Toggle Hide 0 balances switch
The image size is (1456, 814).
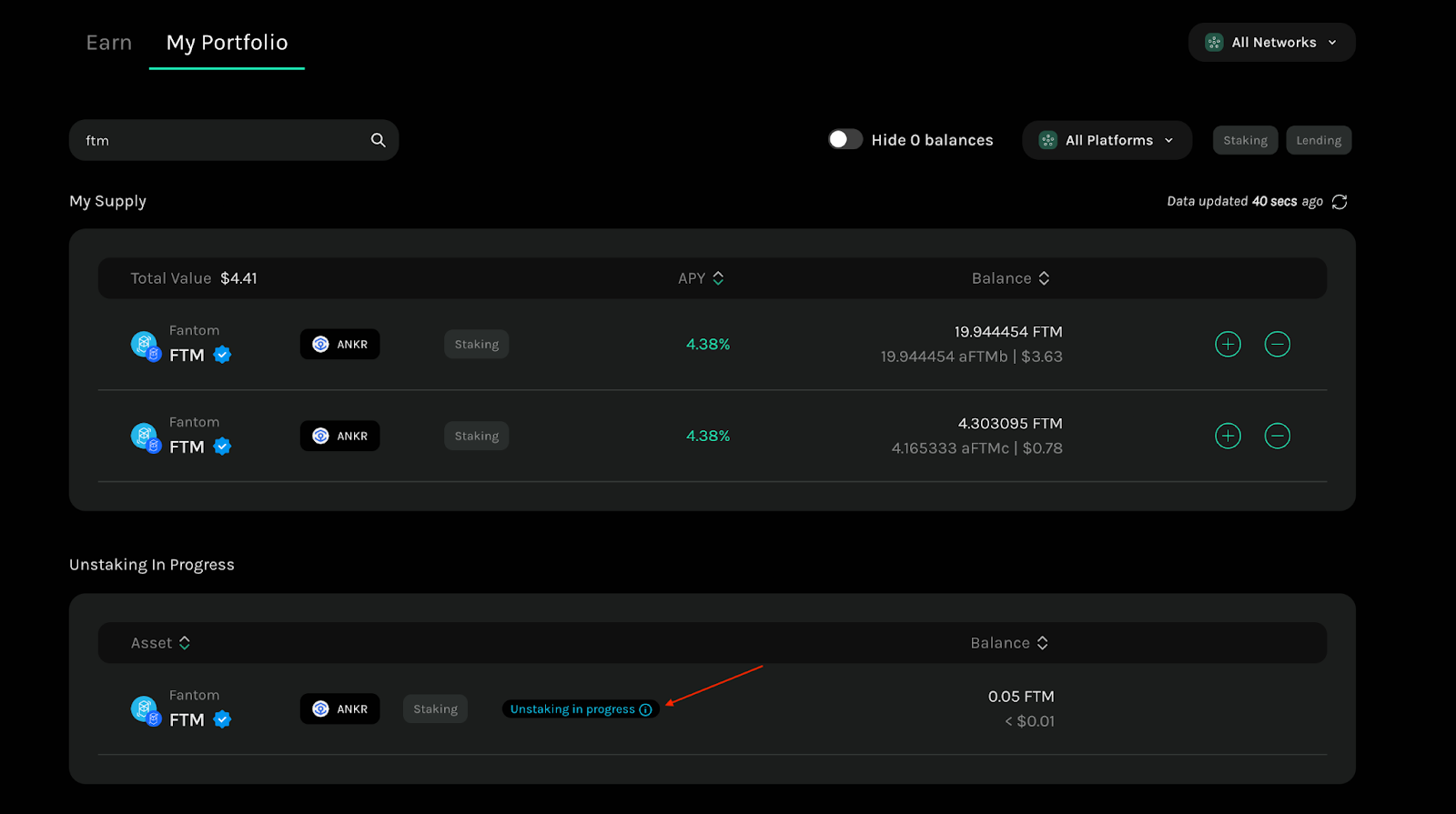[x=844, y=139]
